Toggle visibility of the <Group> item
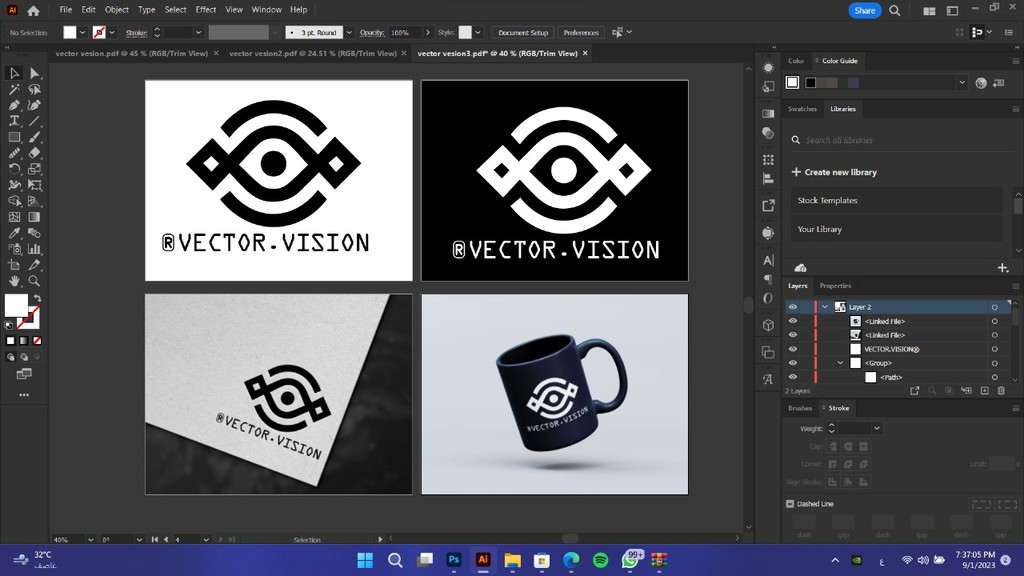 (x=793, y=363)
